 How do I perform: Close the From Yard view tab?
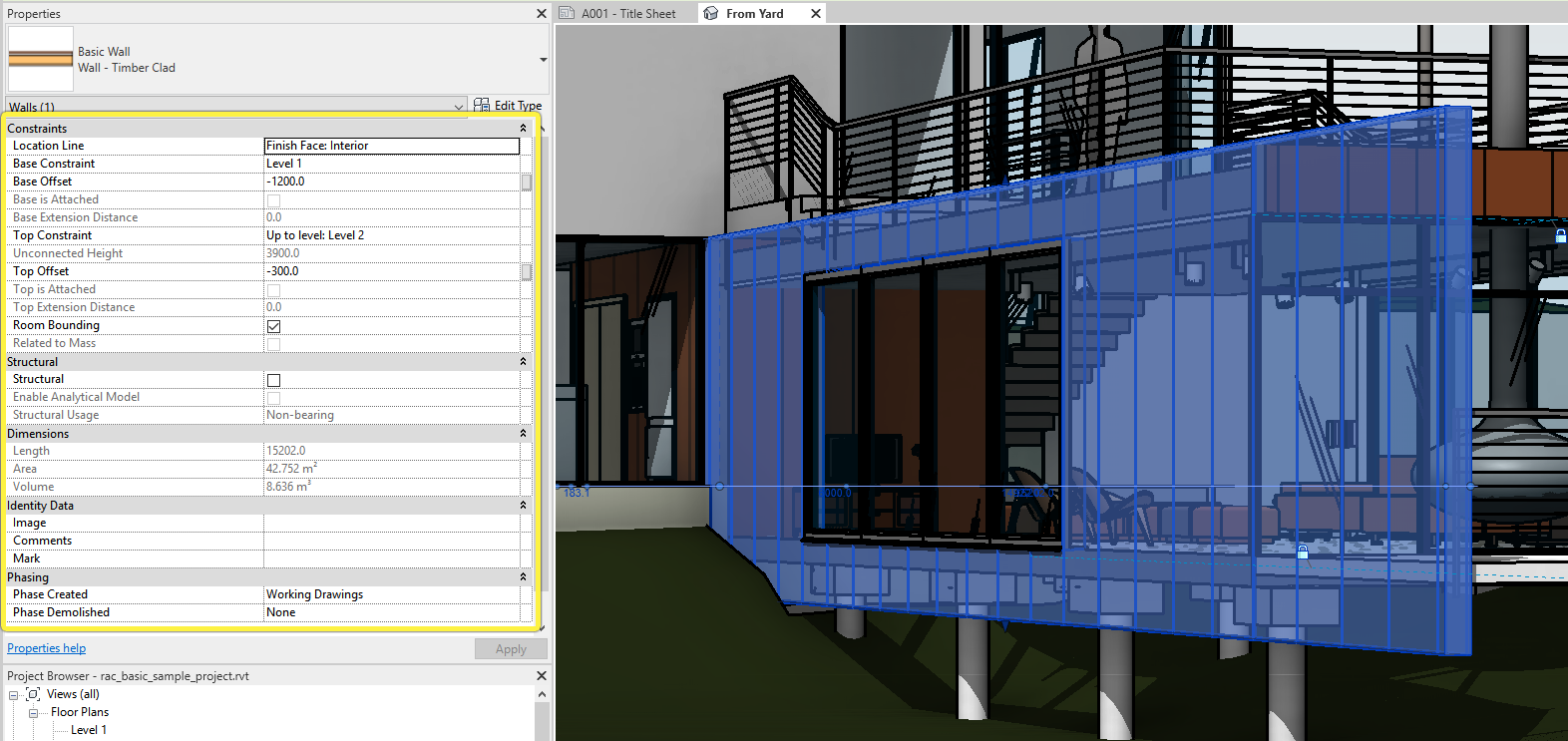pyautogui.click(x=816, y=14)
